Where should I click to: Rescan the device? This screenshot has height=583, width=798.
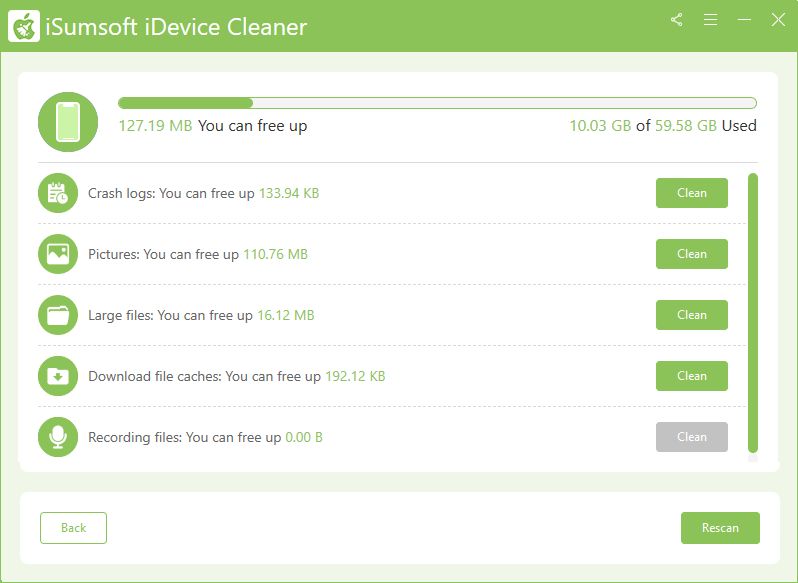tap(720, 528)
